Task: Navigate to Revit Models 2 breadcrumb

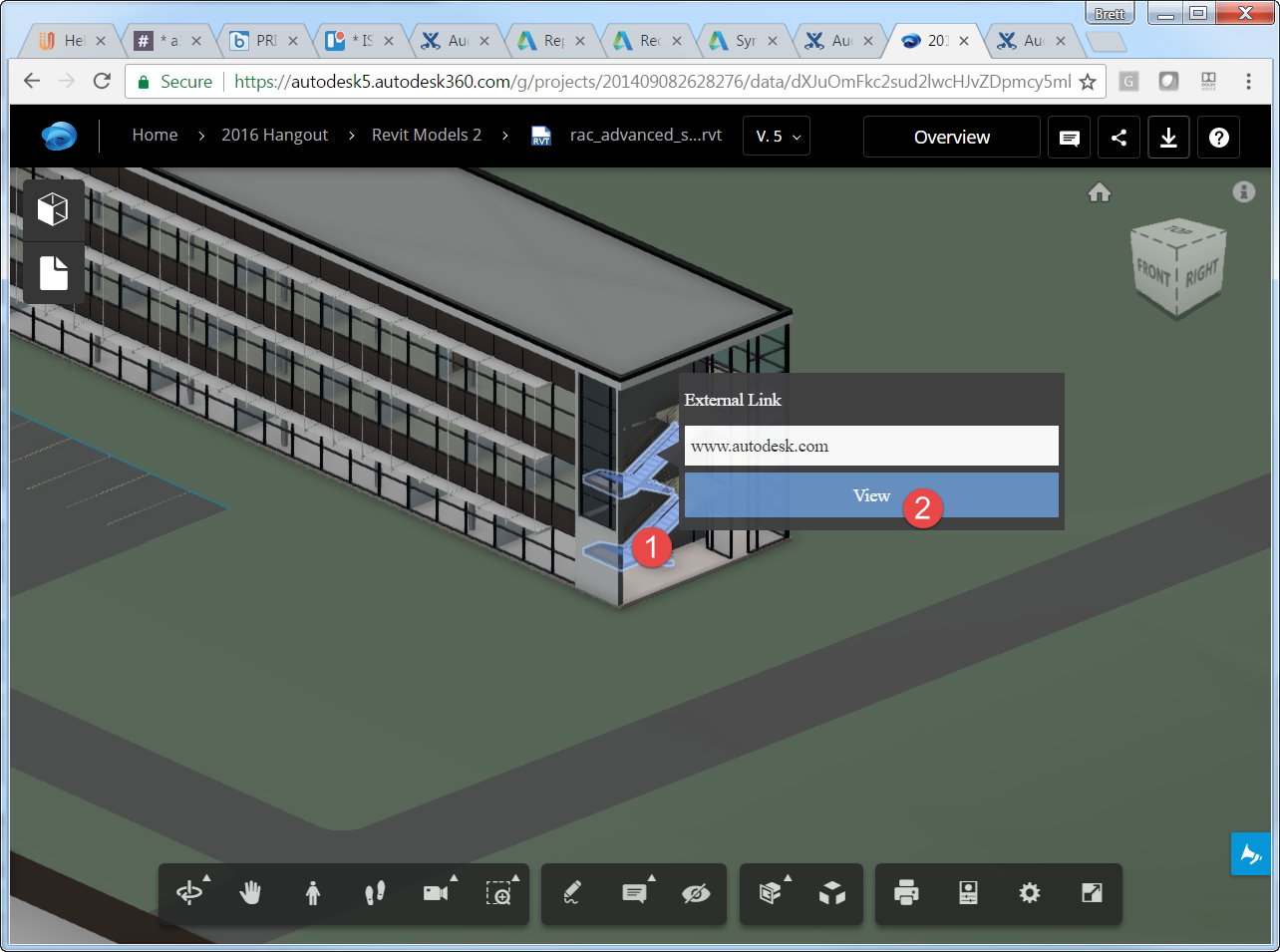Action: [427, 134]
